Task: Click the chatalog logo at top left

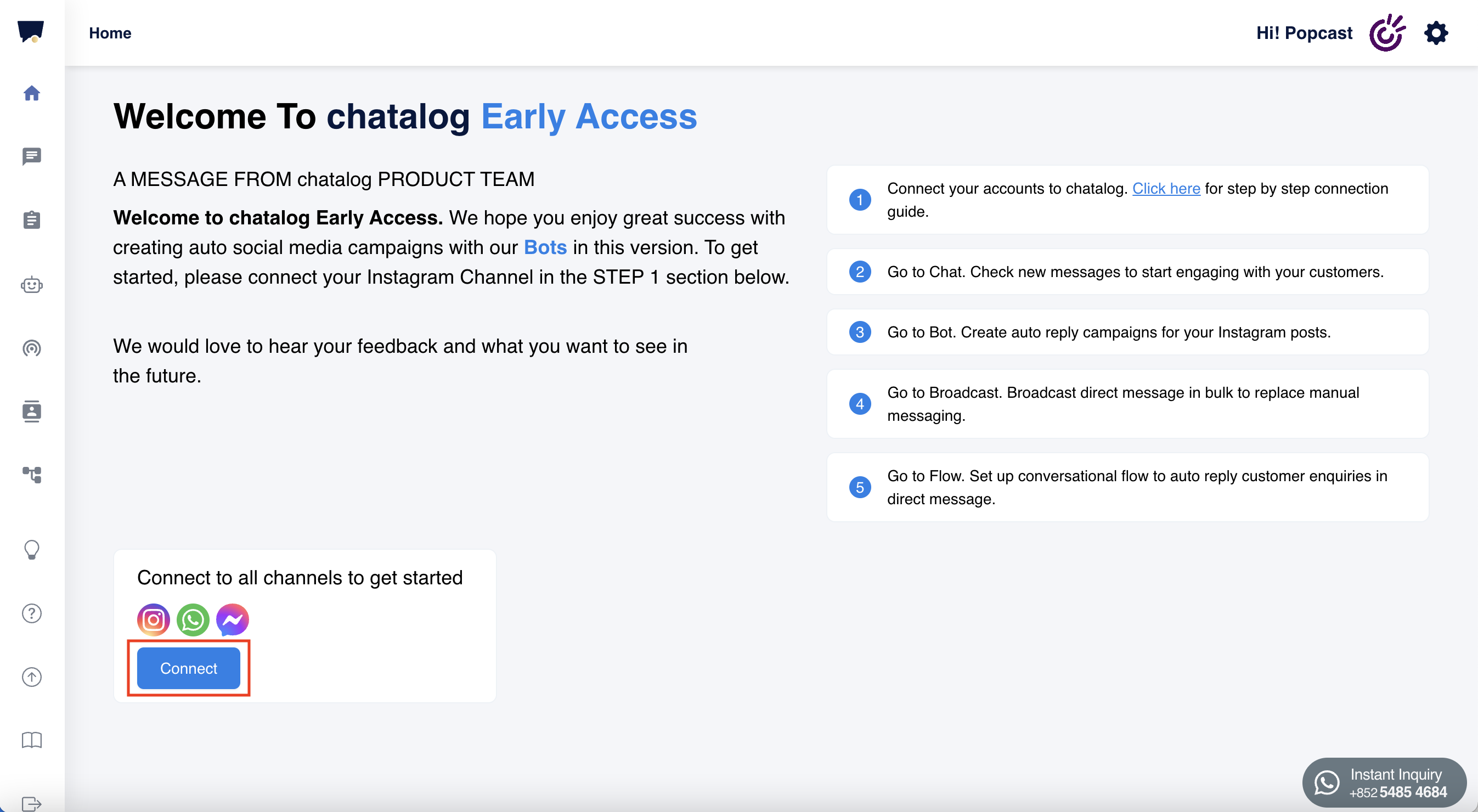Action: coord(30,31)
